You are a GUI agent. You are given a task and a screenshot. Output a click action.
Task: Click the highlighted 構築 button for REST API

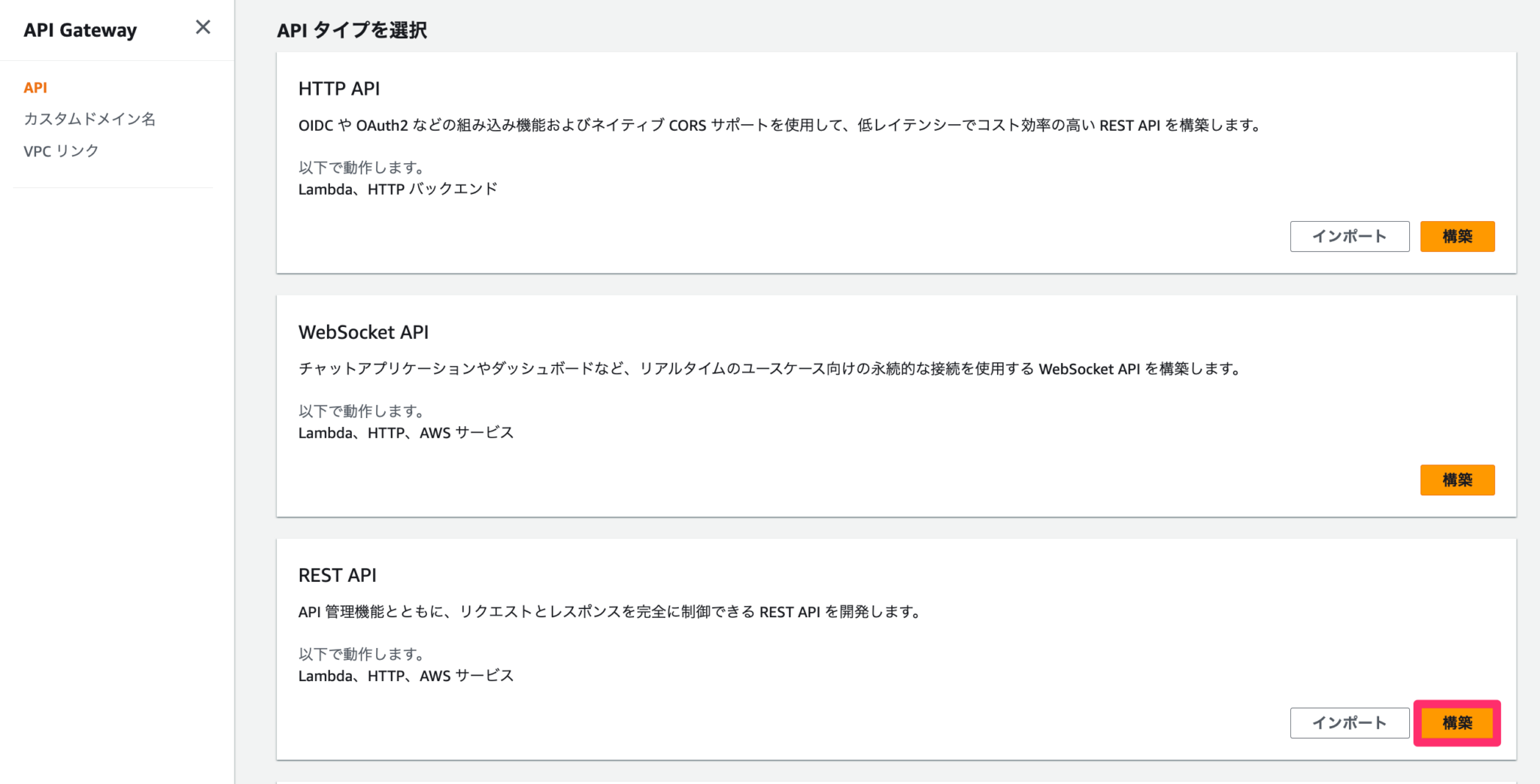(x=1457, y=722)
